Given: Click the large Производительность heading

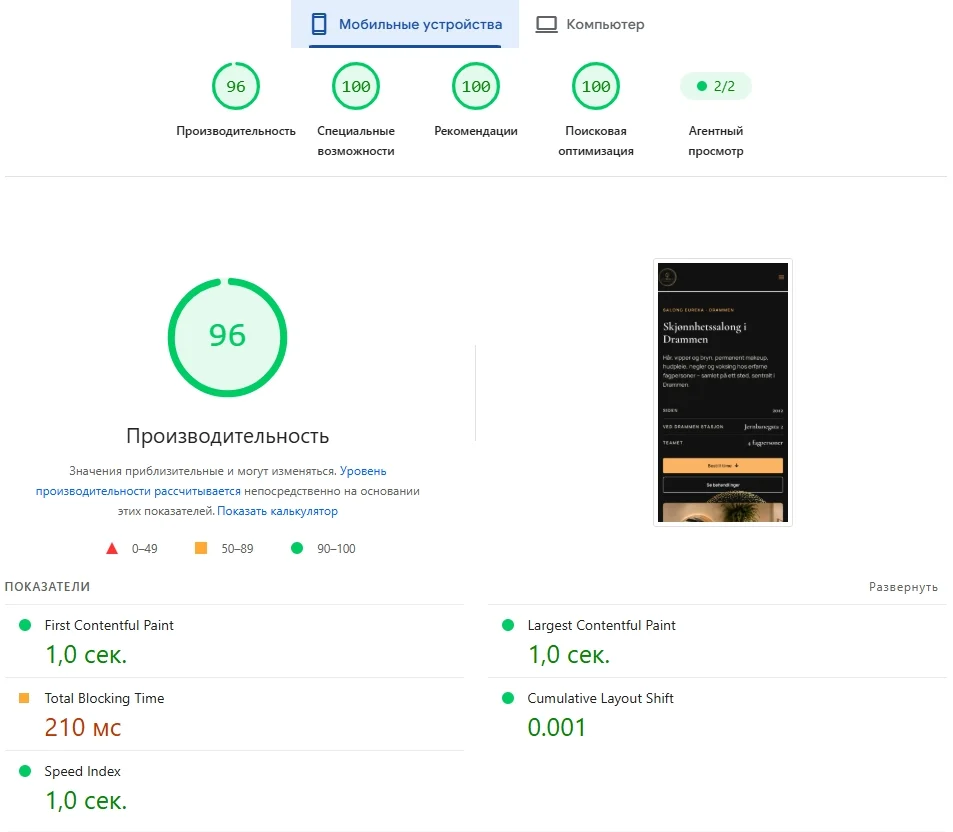Looking at the screenshot, I should pos(227,436).
